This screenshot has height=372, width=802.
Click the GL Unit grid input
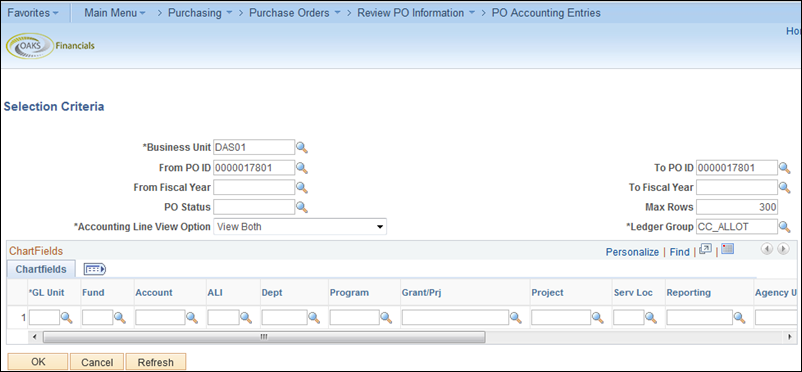[44, 318]
